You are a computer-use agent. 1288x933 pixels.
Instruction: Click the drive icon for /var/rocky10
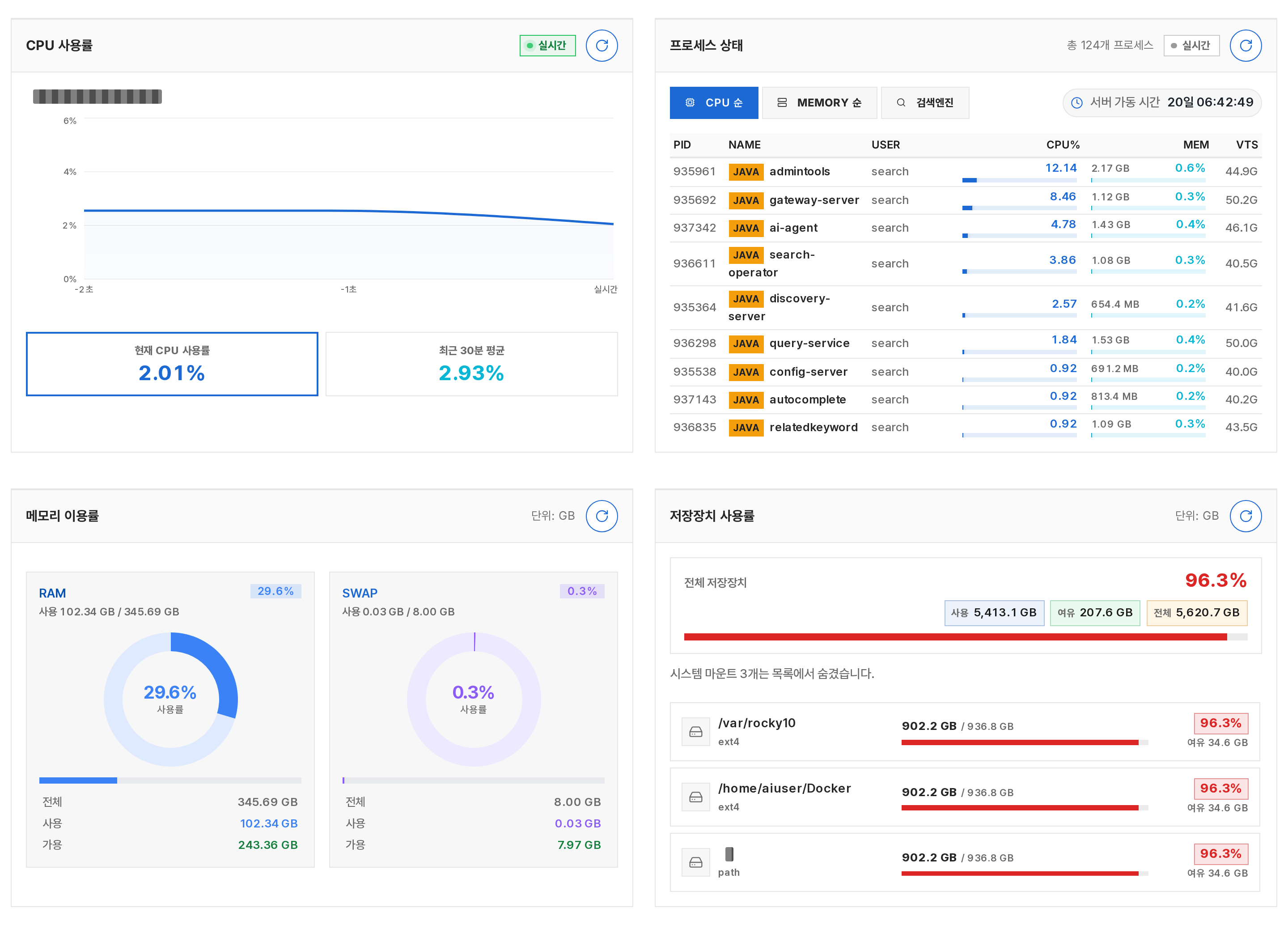[x=696, y=731]
